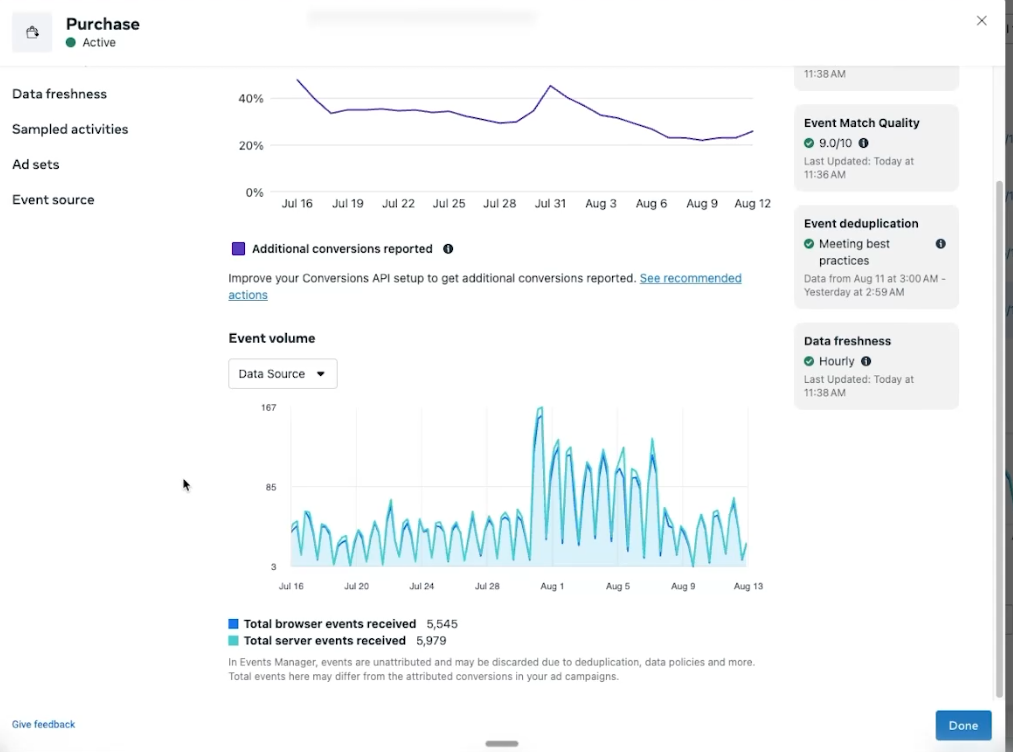Open Sampled activities section

click(x=70, y=129)
